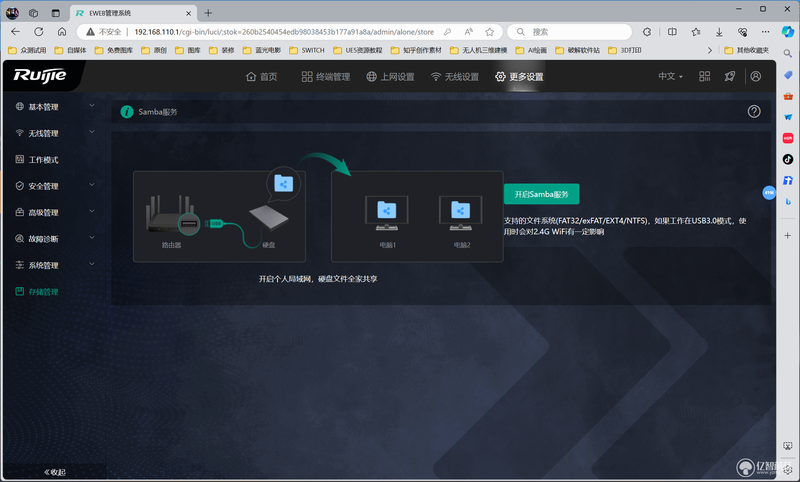Expand the 安全管理 sidebar section
The height and width of the screenshot is (482, 800).
(x=55, y=186)
